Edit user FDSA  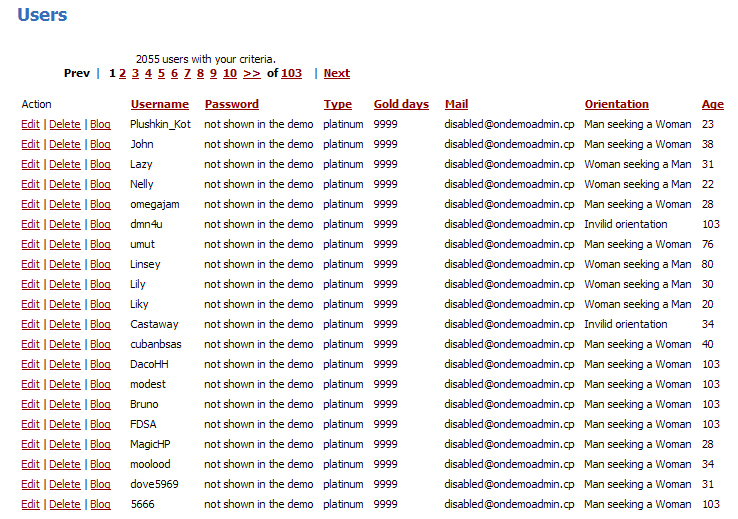(30, 424)
